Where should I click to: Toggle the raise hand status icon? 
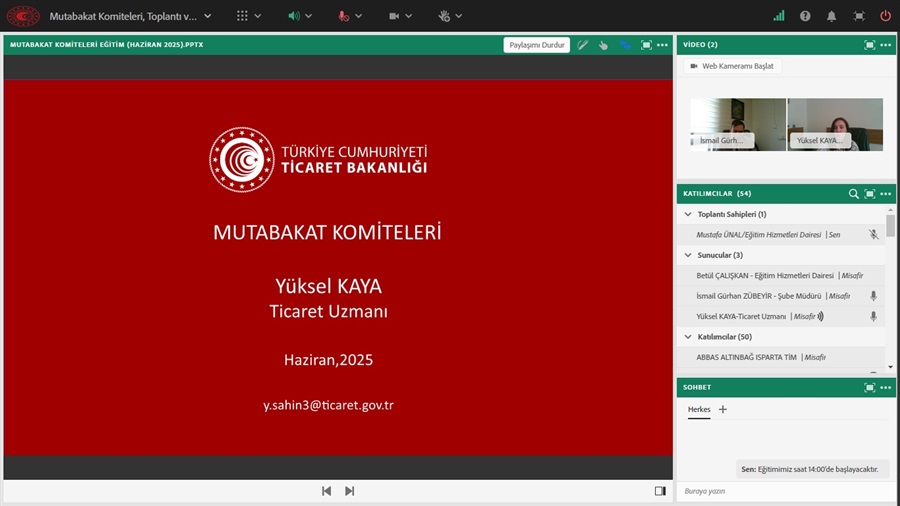[x=444, y=16]
